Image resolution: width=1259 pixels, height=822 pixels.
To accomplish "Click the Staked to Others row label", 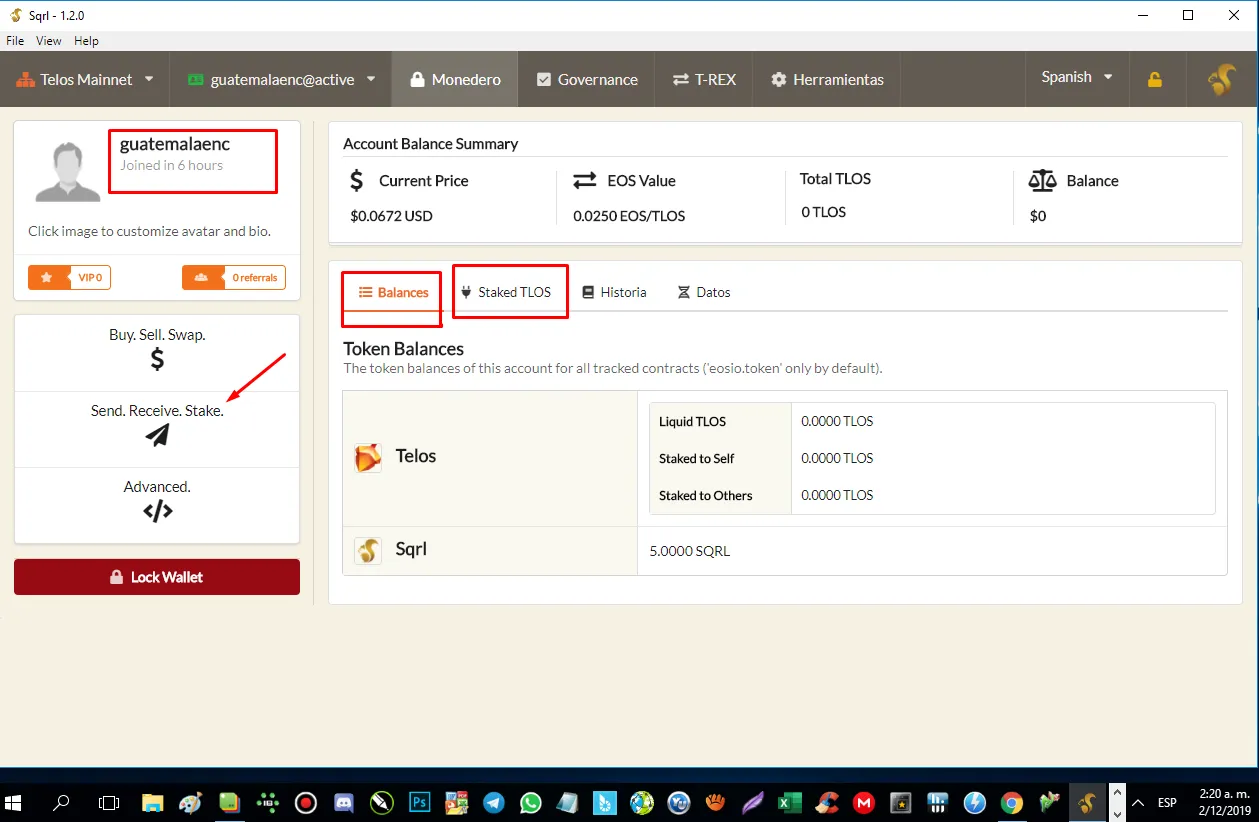I will (x=705, y=496).
